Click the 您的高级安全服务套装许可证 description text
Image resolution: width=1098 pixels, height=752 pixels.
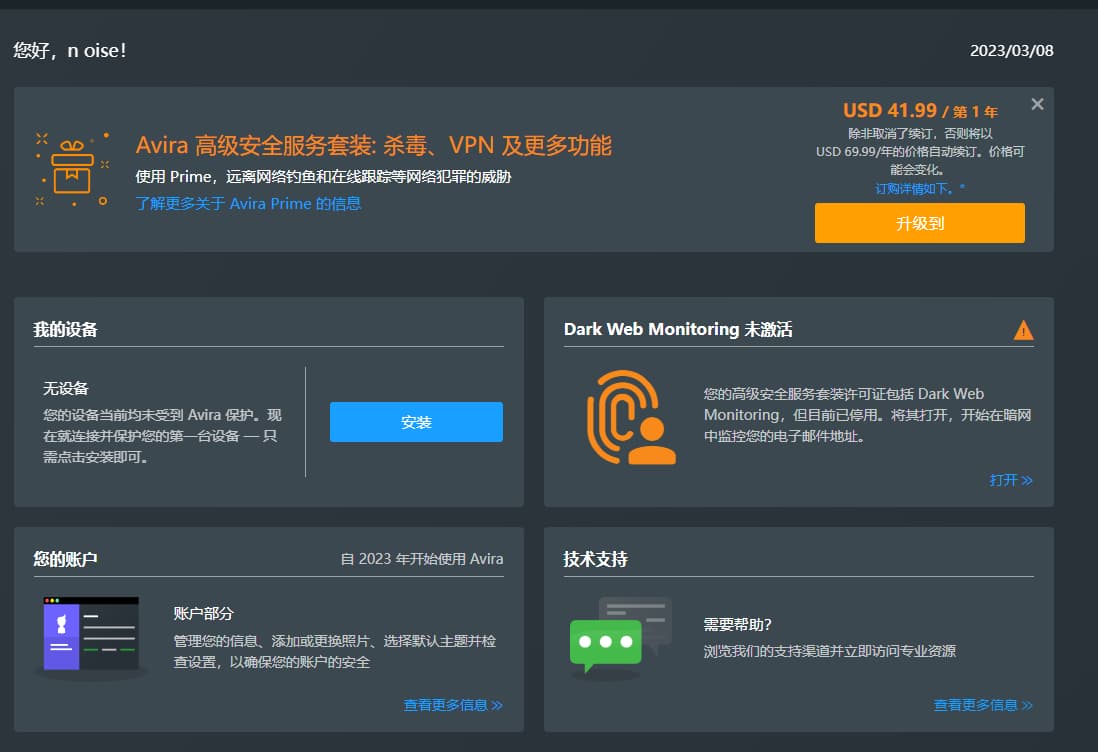(868, 415)
